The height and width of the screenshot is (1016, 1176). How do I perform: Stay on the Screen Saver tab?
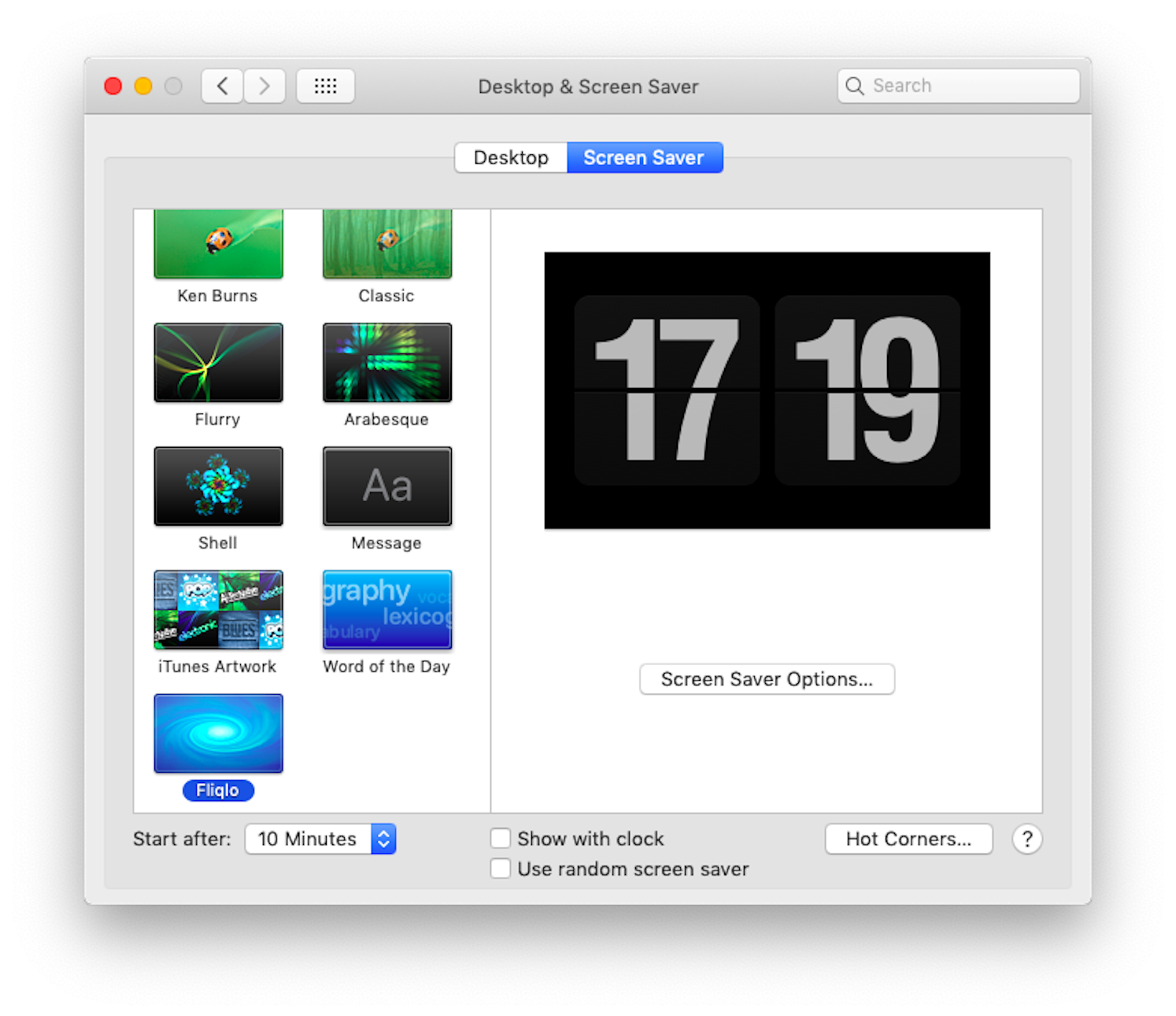pos(644,157)
